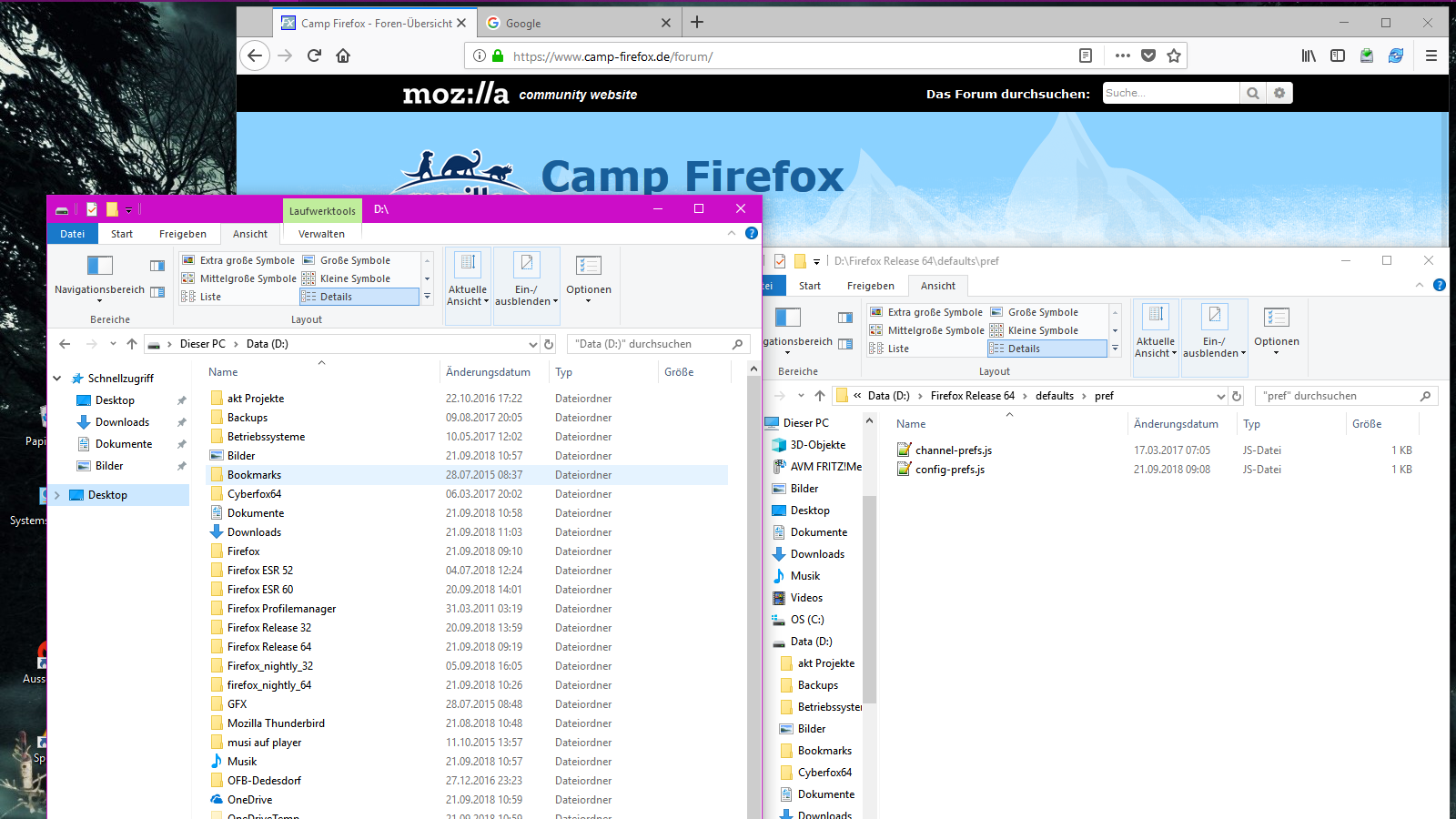Collapse ribbon in D:\ window
This screenshot has width=1456, height=819.
click(x=732, y=234)
